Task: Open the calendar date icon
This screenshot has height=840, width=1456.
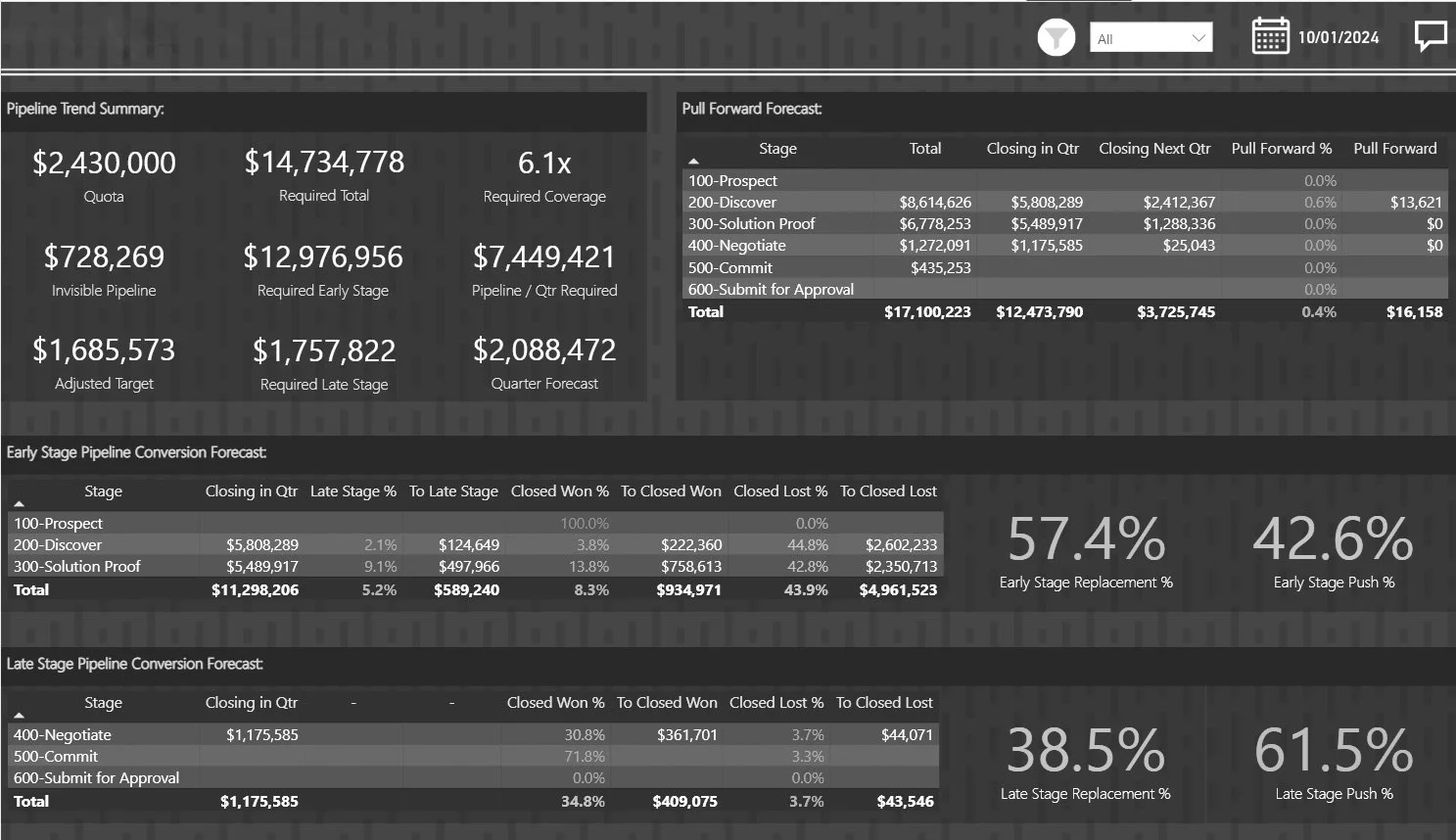Action: pos(1270,36)
